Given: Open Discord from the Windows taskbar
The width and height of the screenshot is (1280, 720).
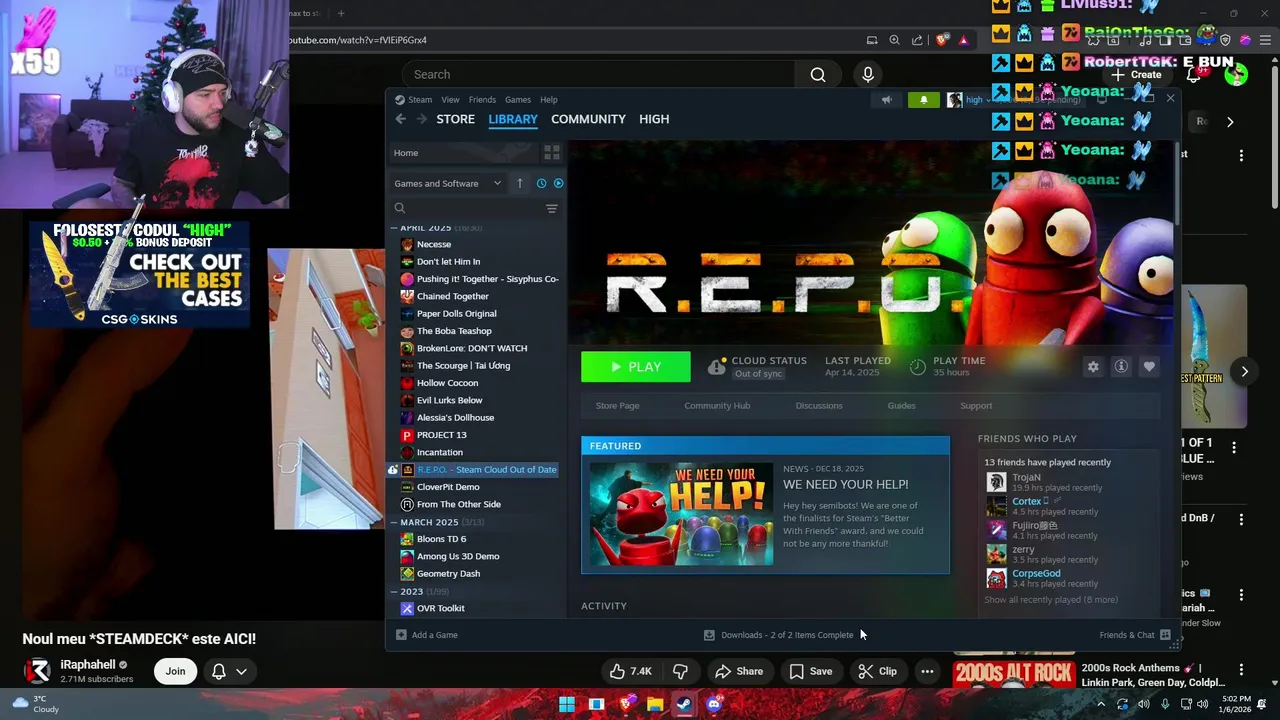Looking at the screenshot, I should pyautogui.click(x=713, y=704).
